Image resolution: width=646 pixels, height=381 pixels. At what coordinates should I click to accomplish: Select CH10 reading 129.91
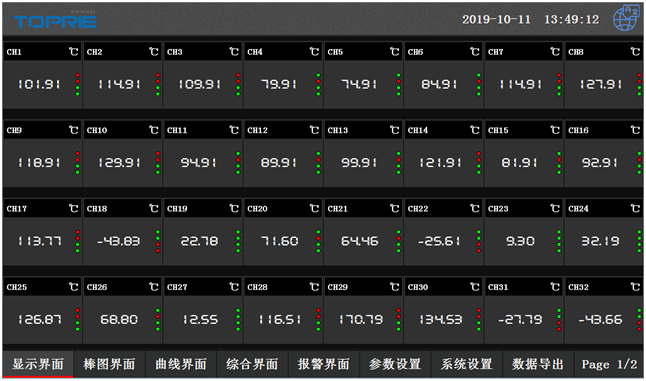[x=119, y=163]
